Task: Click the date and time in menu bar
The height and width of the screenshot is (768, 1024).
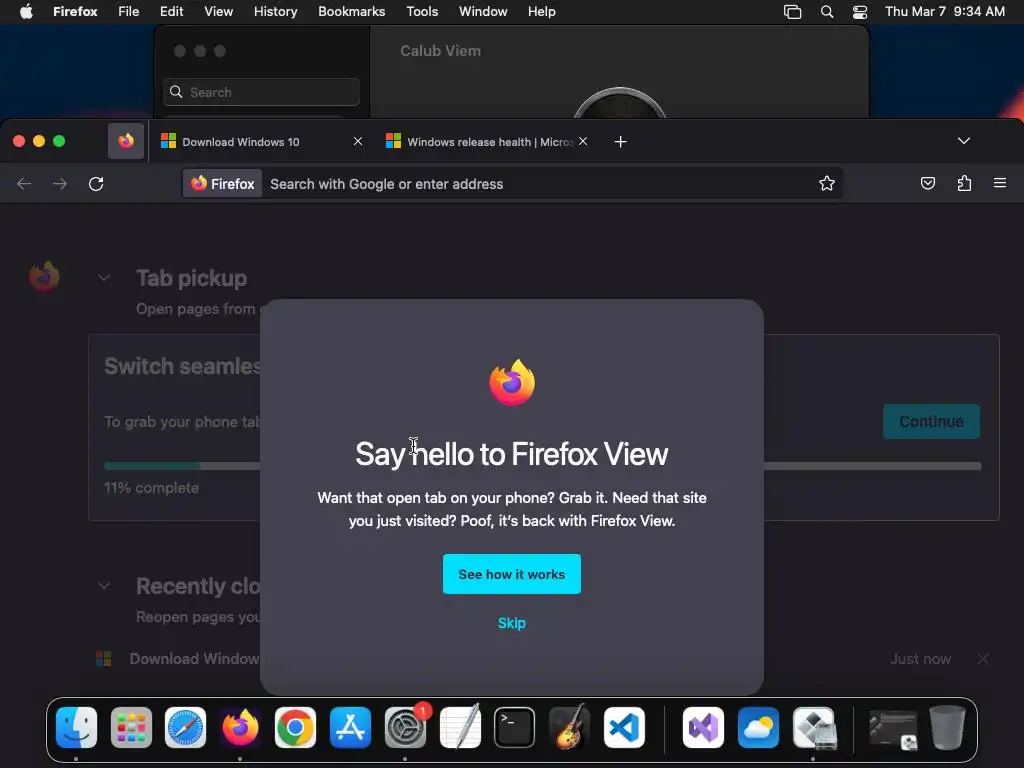Action: click(x=944, y=12)
